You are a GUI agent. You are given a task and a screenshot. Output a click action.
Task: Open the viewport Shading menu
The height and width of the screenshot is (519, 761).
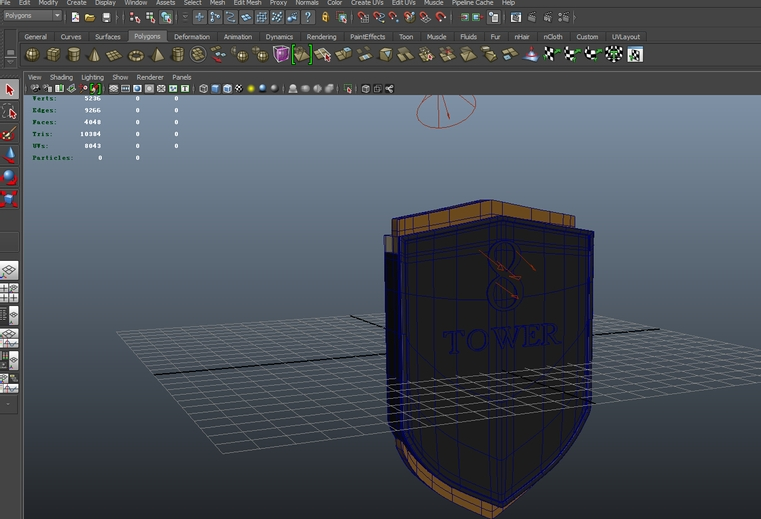61,77
